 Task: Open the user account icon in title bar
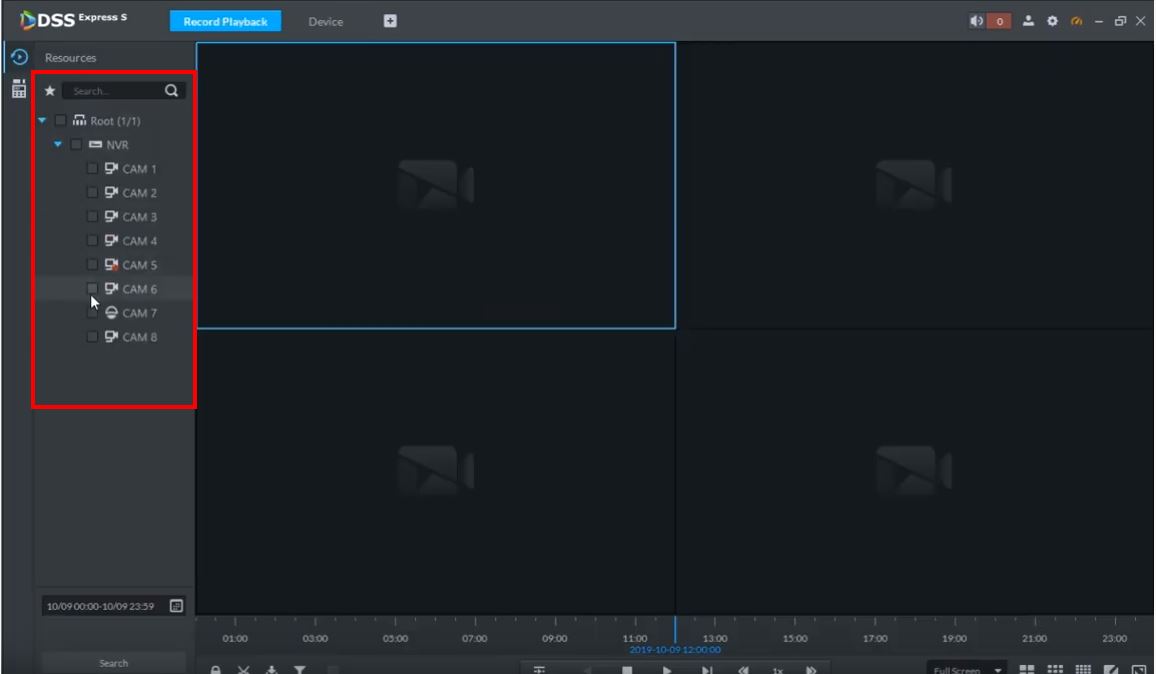[1028, 18]
